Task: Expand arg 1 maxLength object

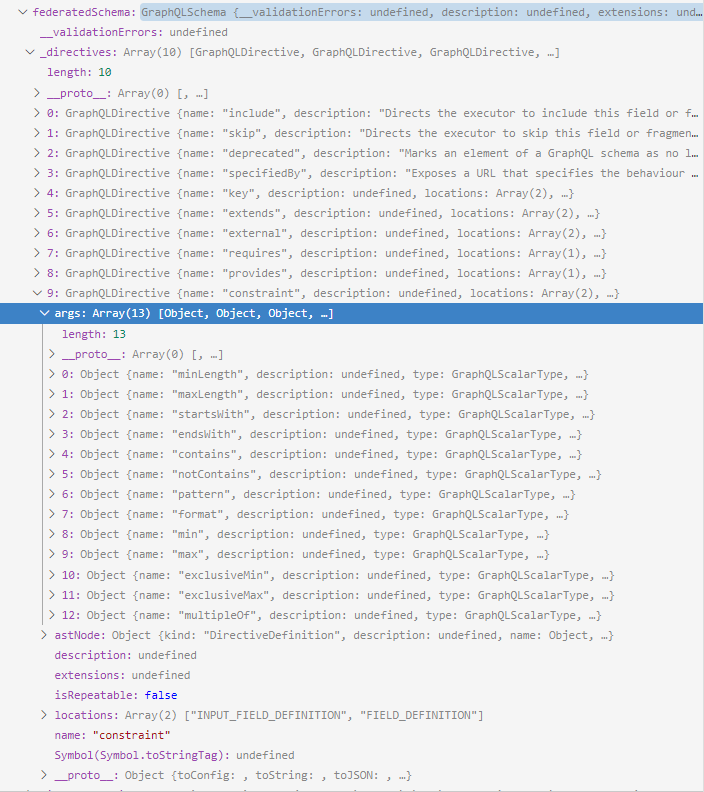Action: click(x=52, y=394)
